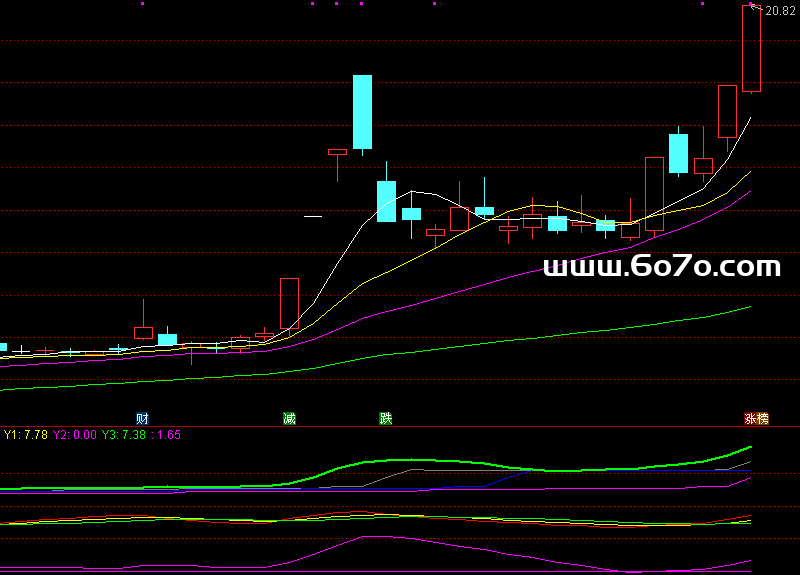
Task: Click the blue 财 event marker
Action: [x=142, y=418]
